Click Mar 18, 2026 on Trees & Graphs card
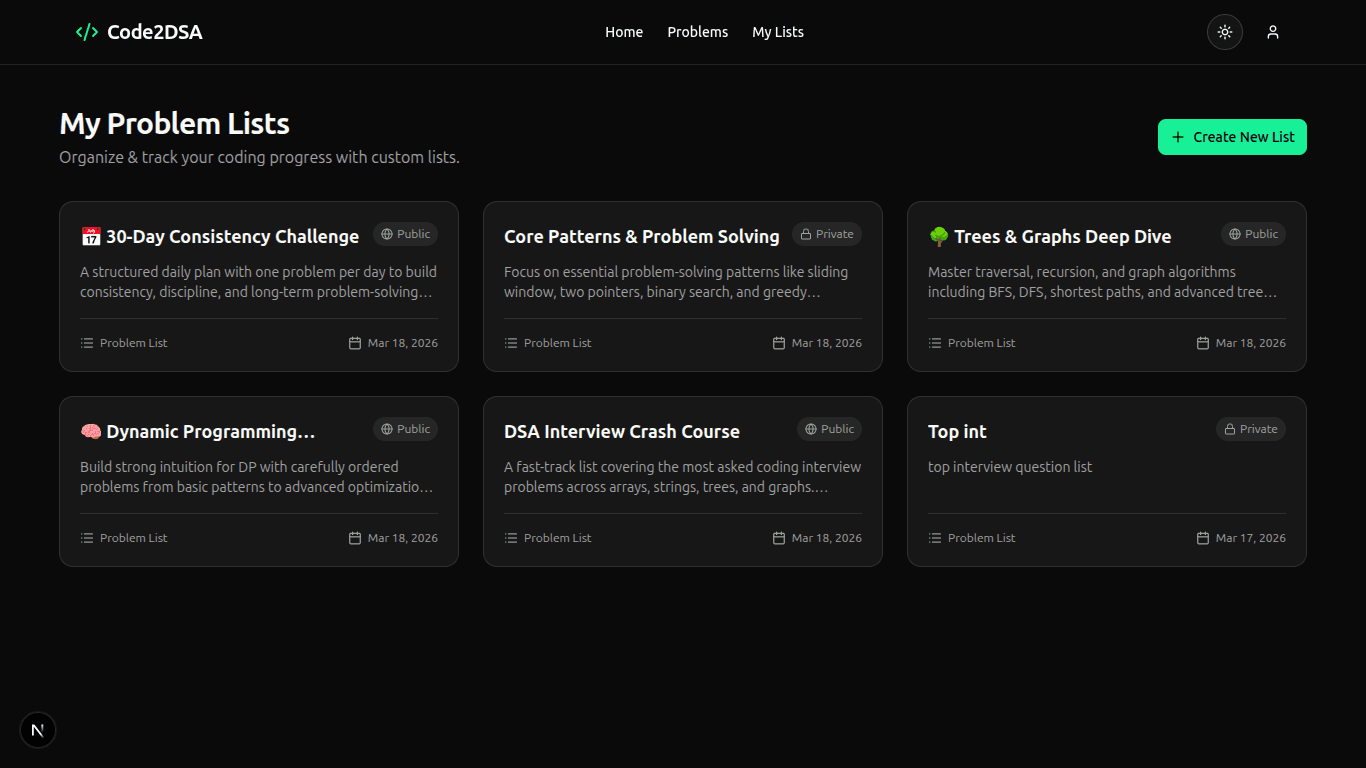This screenshot has height=768, width=1366. pos(1251,343)
